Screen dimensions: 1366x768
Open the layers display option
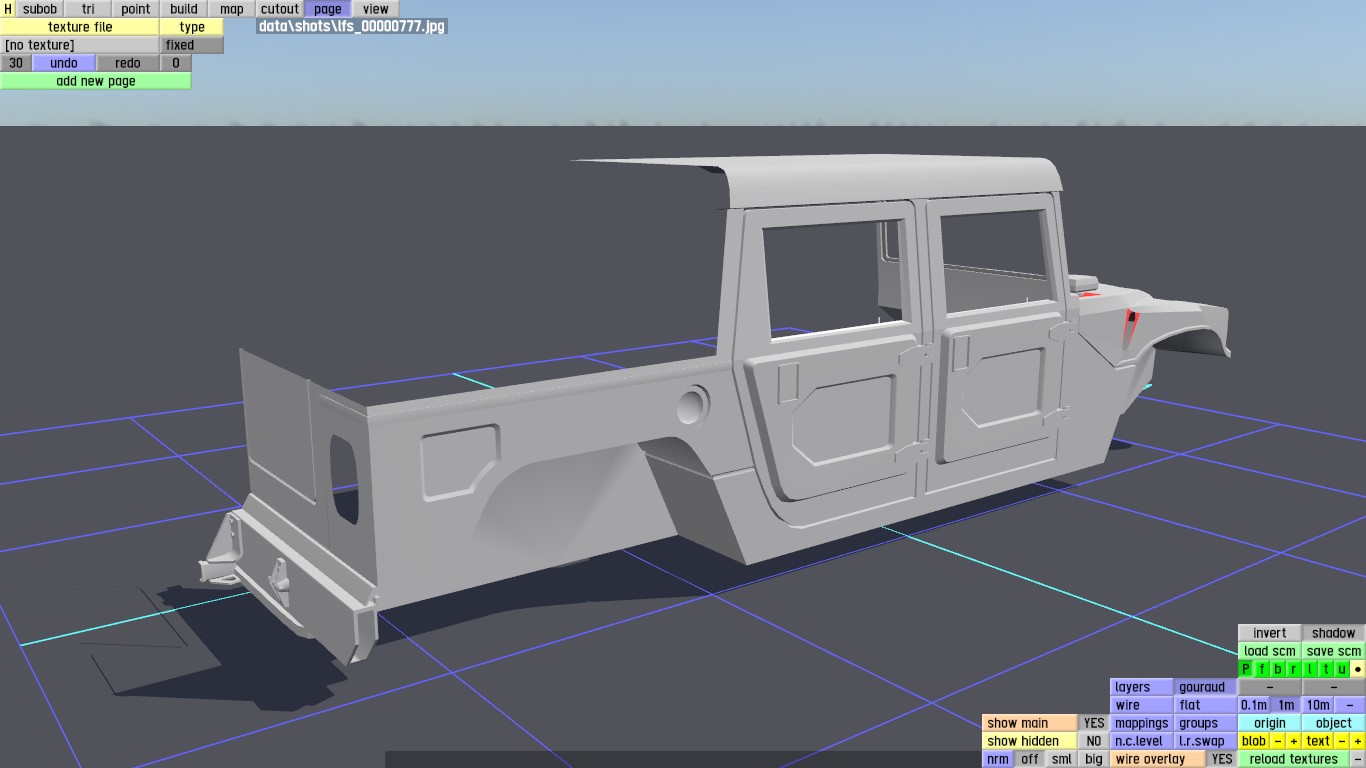[x=1142, y=687]
